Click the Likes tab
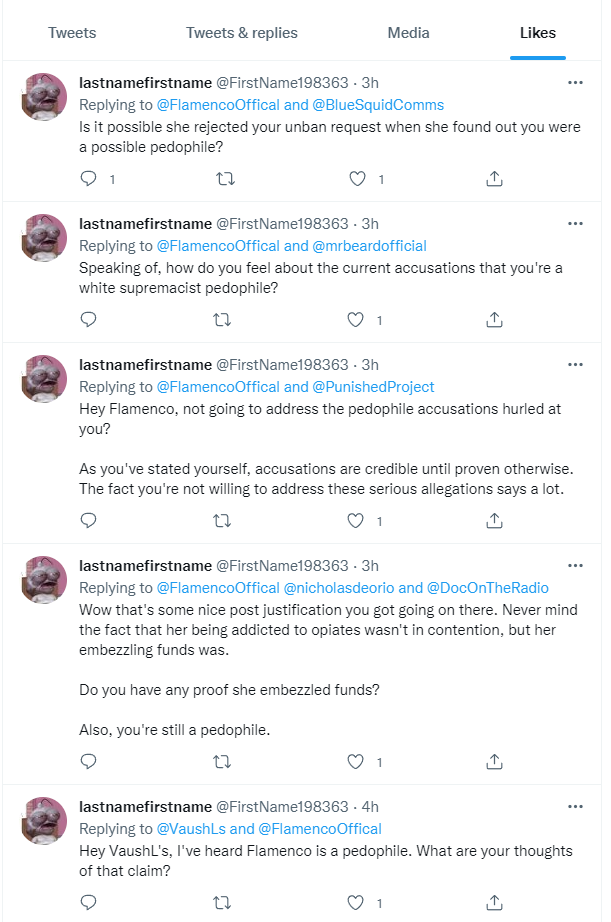611x922 pixels. tap(538, 33)
